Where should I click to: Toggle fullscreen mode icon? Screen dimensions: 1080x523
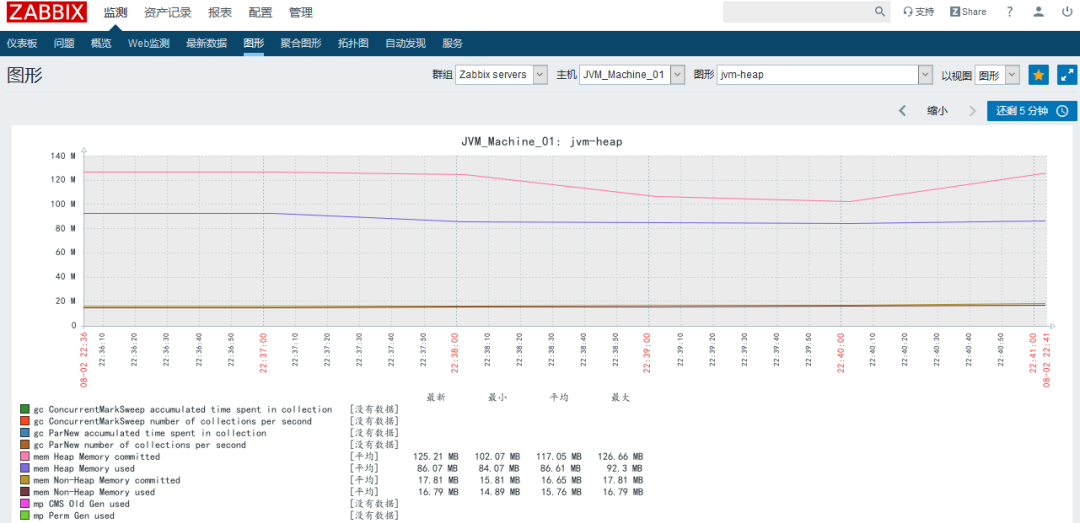tap(1067, 74)
